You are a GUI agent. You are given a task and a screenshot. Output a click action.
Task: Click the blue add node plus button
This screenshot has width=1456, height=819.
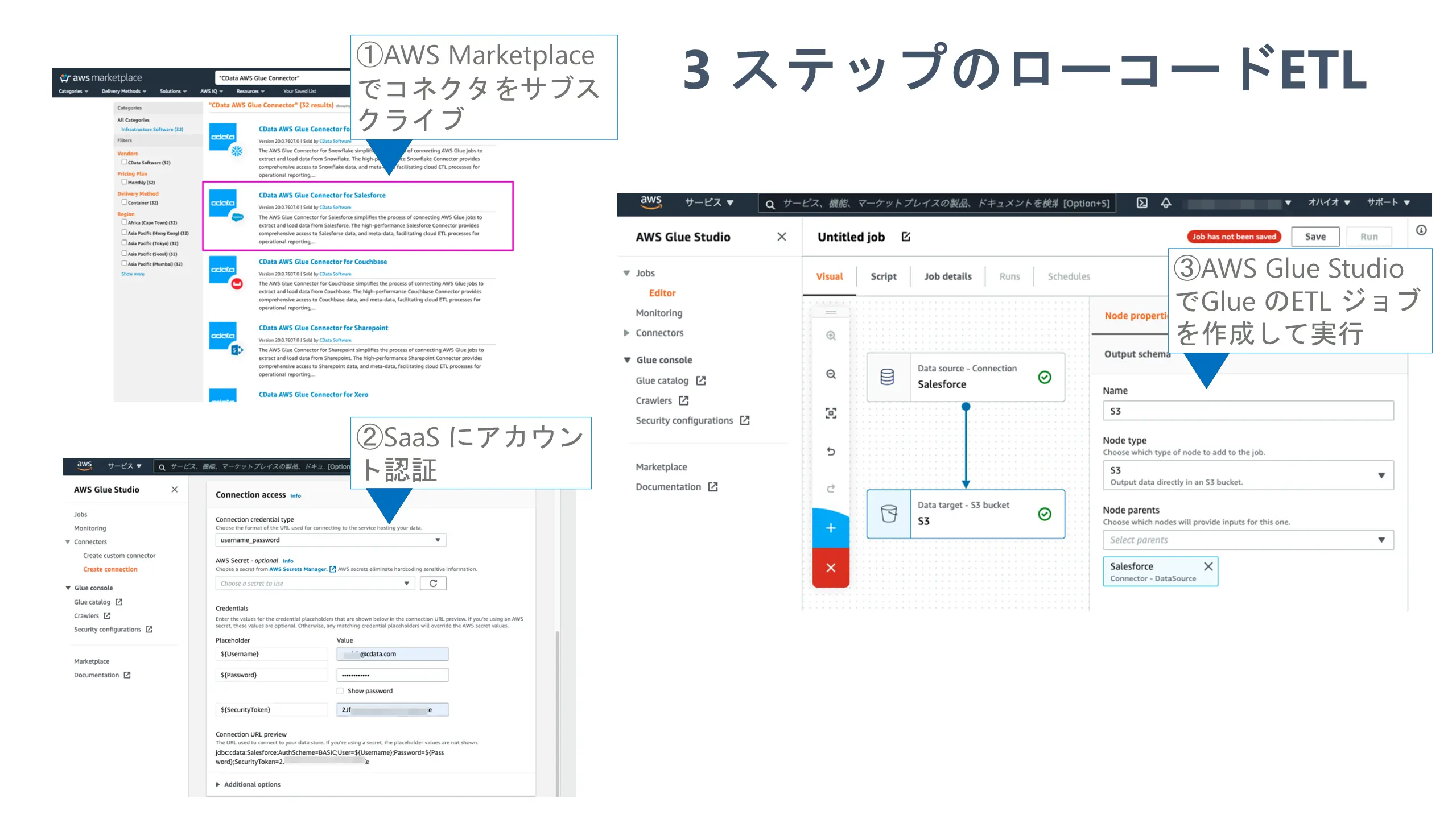tap(831, 528)
